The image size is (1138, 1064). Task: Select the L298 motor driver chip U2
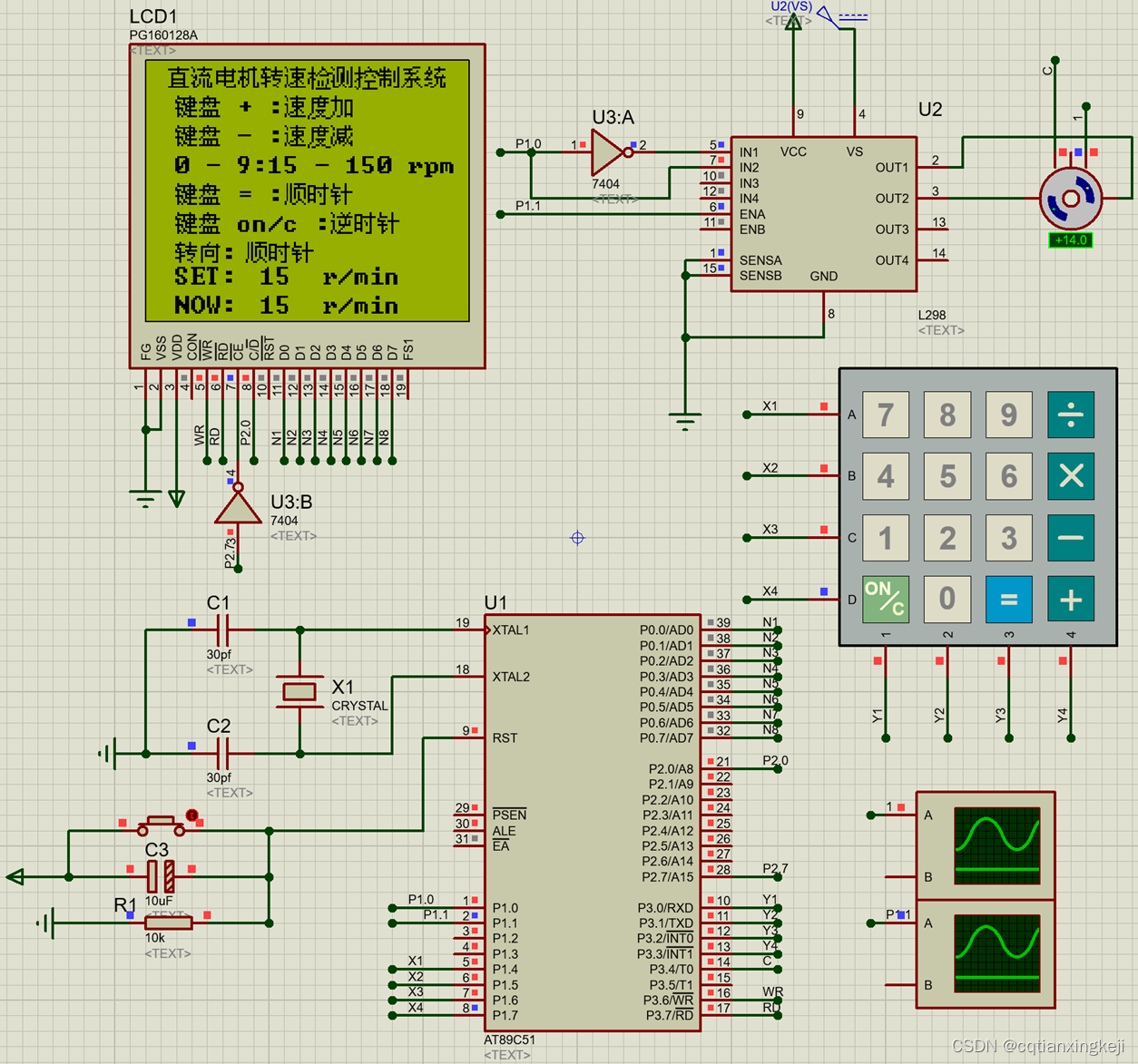[x=824, y=214]
